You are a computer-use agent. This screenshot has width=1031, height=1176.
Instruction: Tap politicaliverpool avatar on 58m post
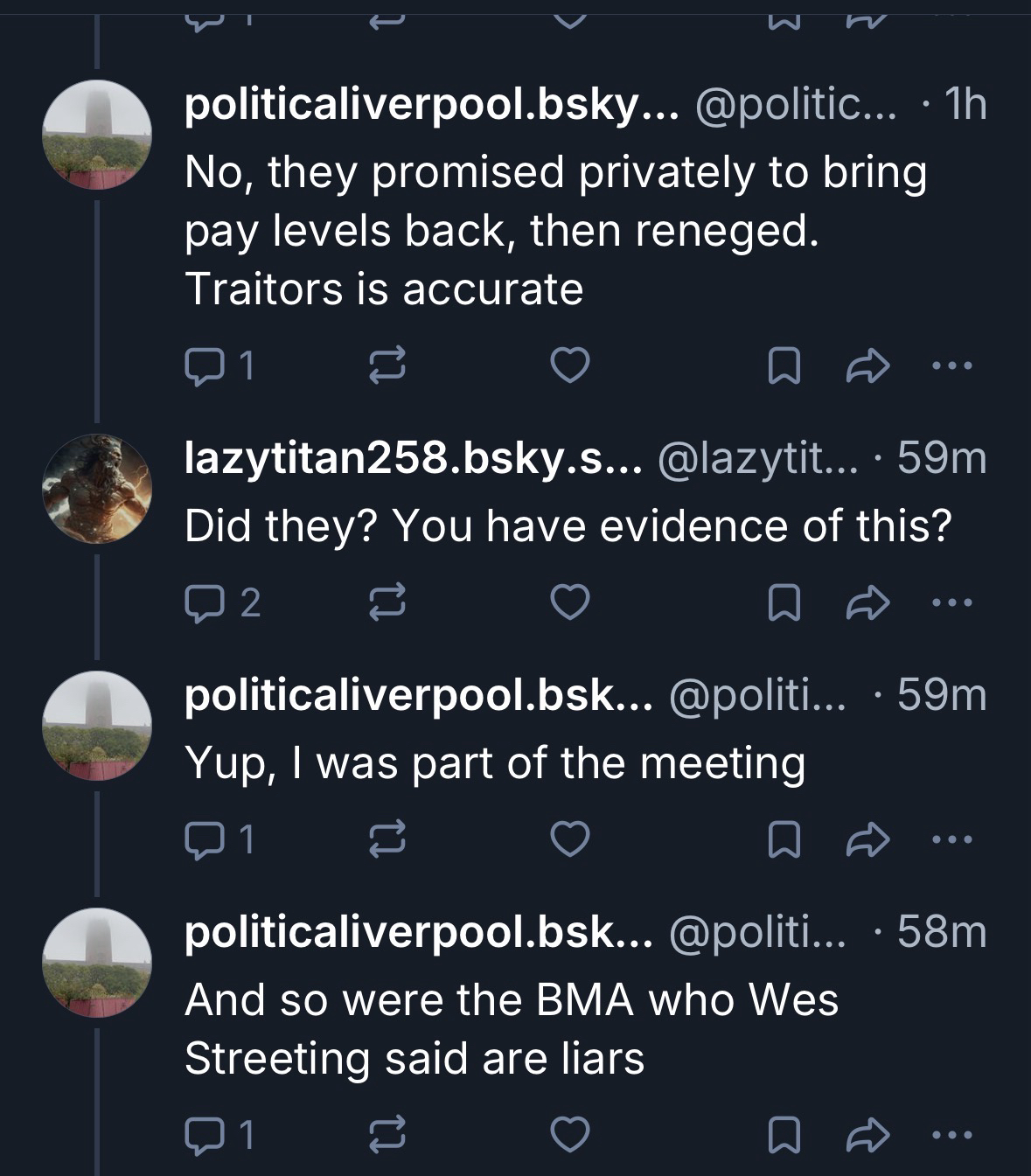(x=98, y=962)
